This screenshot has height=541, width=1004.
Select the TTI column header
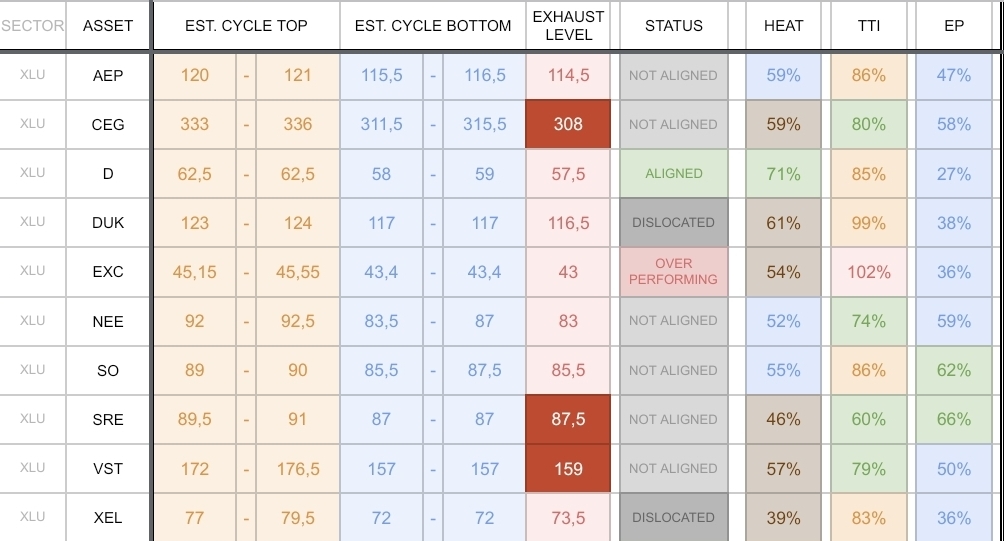tap(869, 26)
